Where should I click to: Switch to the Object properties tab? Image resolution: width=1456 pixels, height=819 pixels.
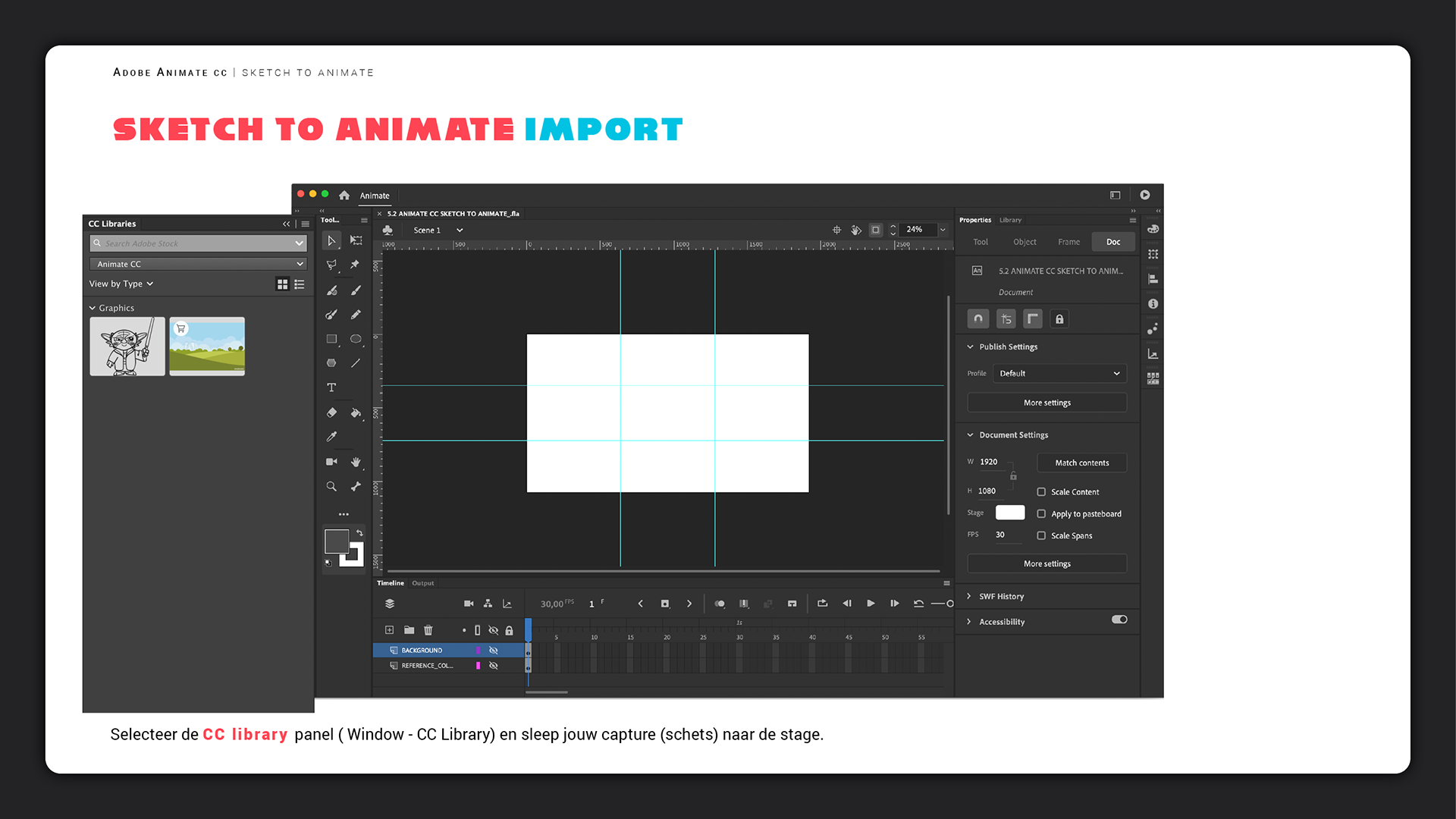coord(1025,242)
